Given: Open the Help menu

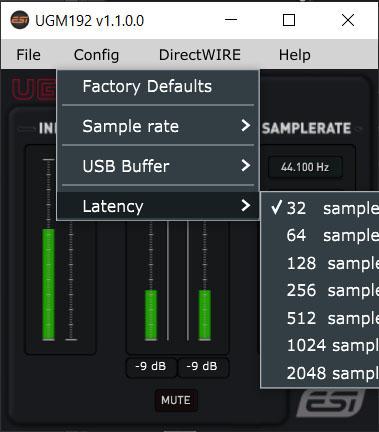Looking at the screenshot, I should coord(295,55).
